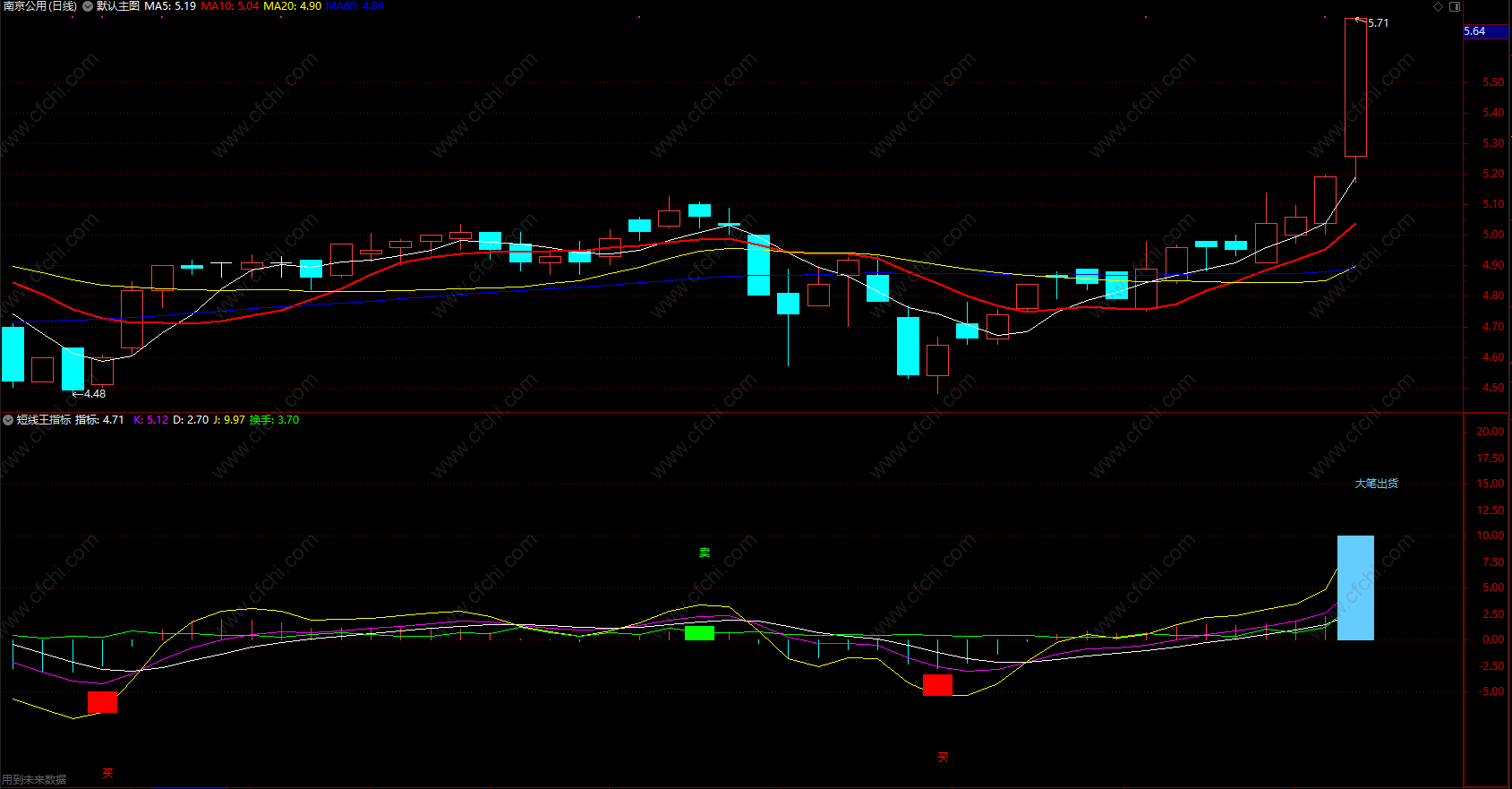This screenshot has width=1512, height=789.
Task: Click the green 卖 sell signal block
Action: 699,633
